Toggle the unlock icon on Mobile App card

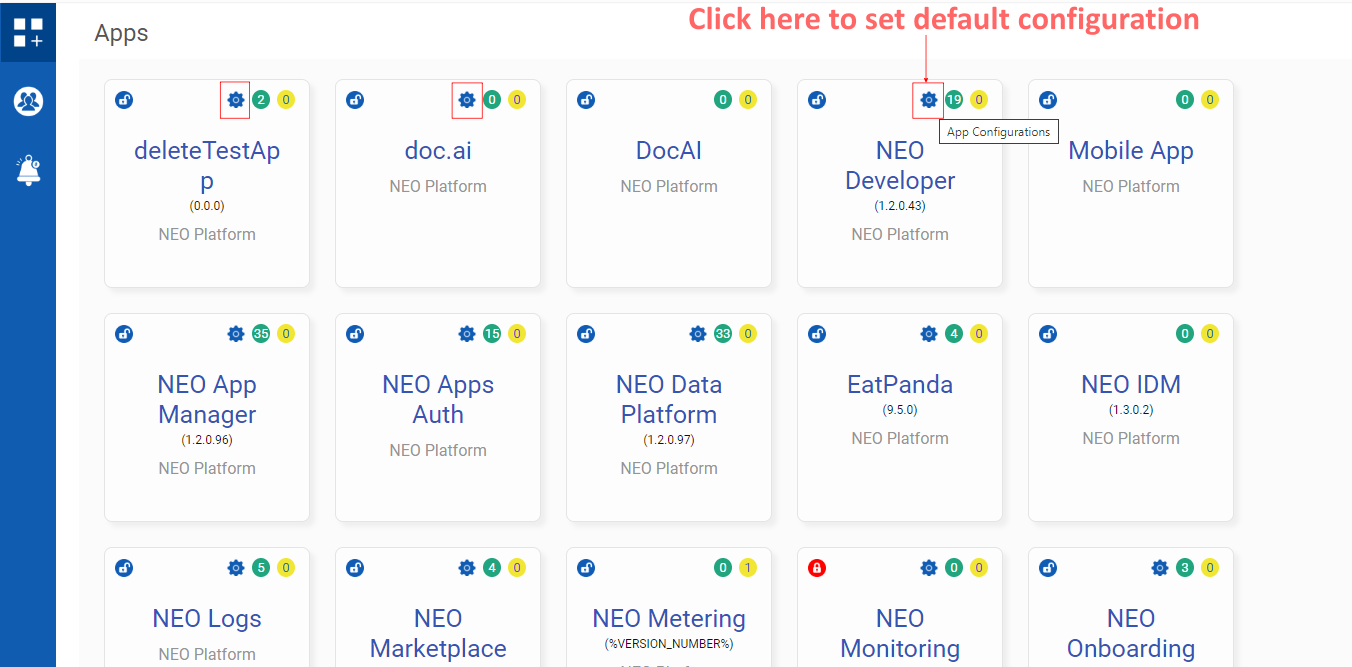(x=1048, y=100)
